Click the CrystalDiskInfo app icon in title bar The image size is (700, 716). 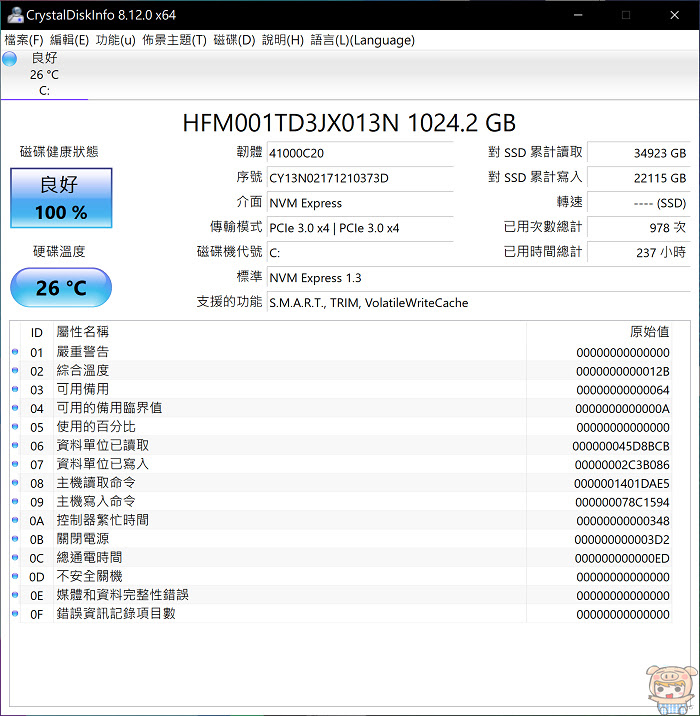tap(15, 15)
